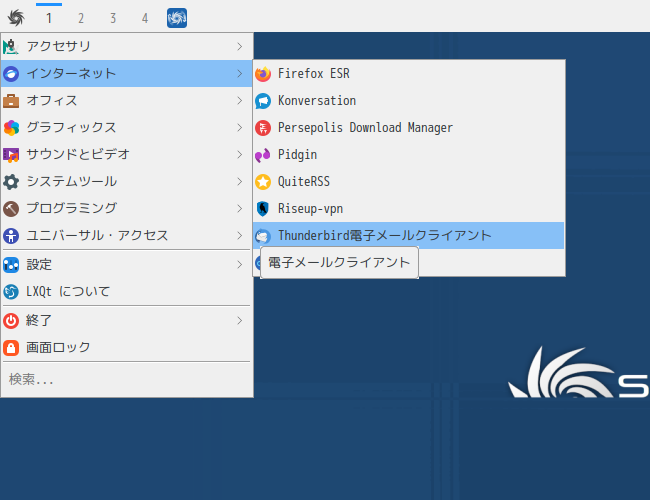Expand the アクセサリ submenu arrow
This screenshot has width=650, height=500.
240,46
